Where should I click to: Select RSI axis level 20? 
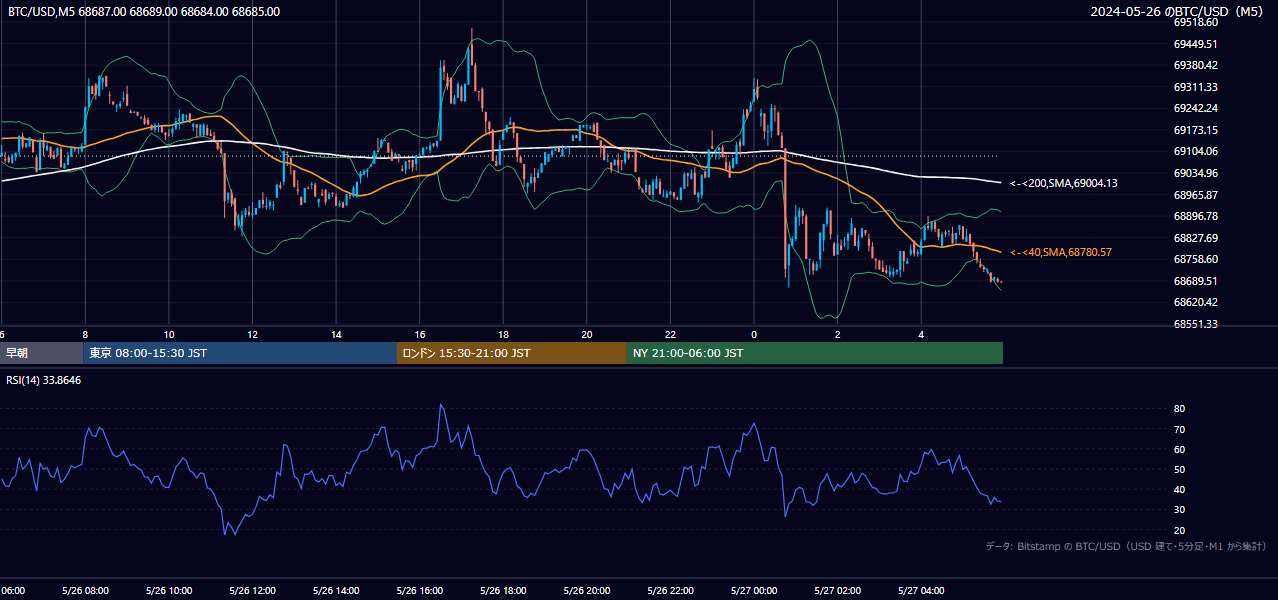click(x=1179, y=530)
